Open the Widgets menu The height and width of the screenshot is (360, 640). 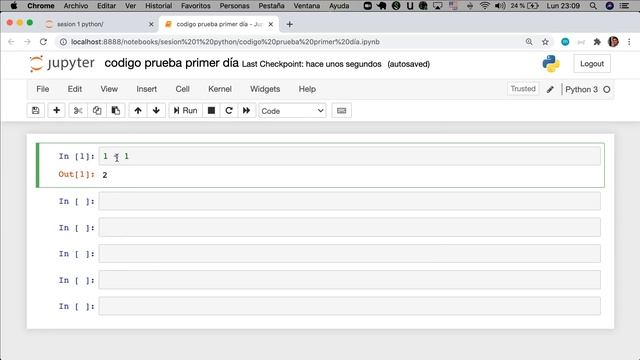265,89
